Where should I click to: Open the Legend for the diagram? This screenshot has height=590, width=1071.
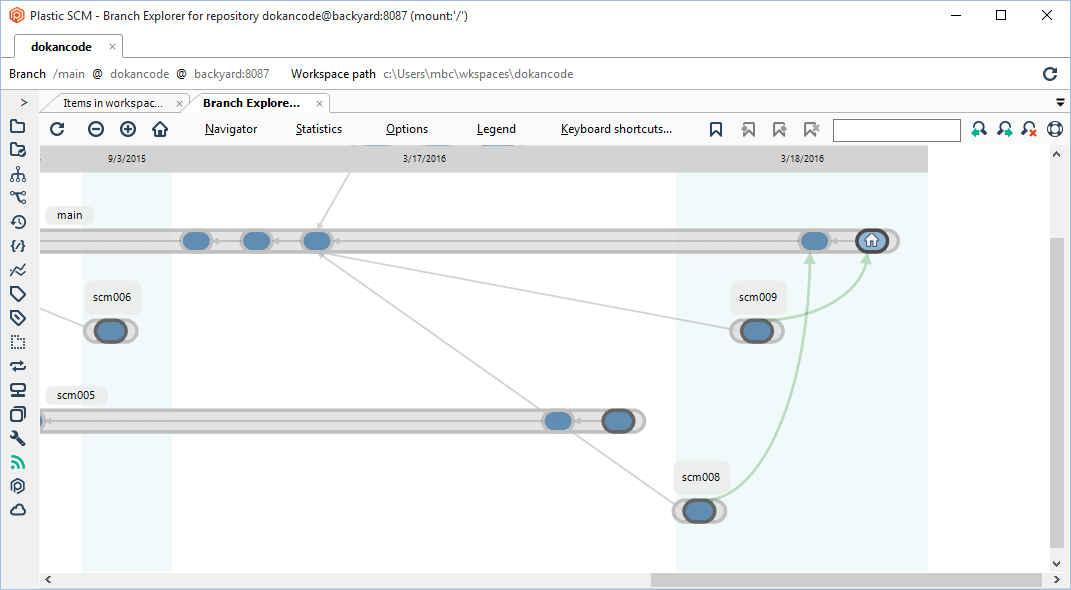[496, 129]
